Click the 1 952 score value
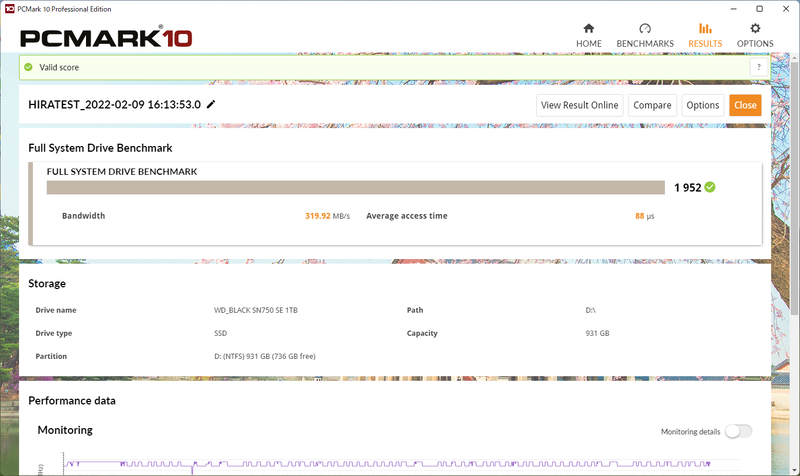This screenshot has width=800, height=476. click(x=687, y=188)
